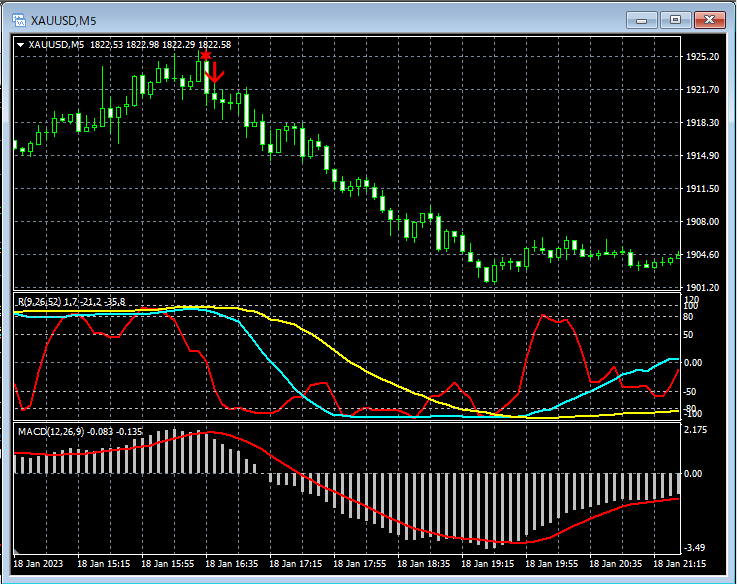Click the red down-arrow signal on chart
This screenshot has height=584, width=738.
(214, 73)
